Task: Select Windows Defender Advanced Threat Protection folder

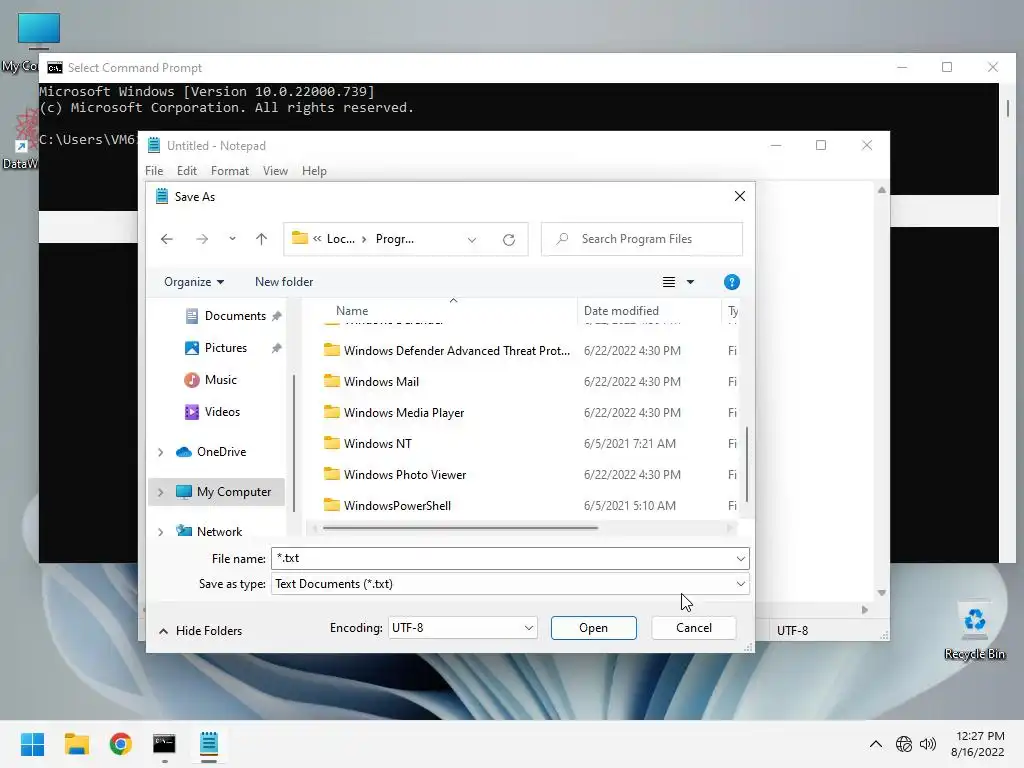Action: point(456,351)
